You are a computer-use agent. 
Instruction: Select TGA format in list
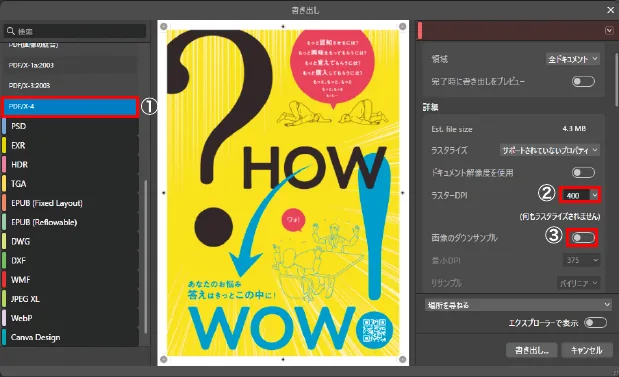tap(69, 184)
